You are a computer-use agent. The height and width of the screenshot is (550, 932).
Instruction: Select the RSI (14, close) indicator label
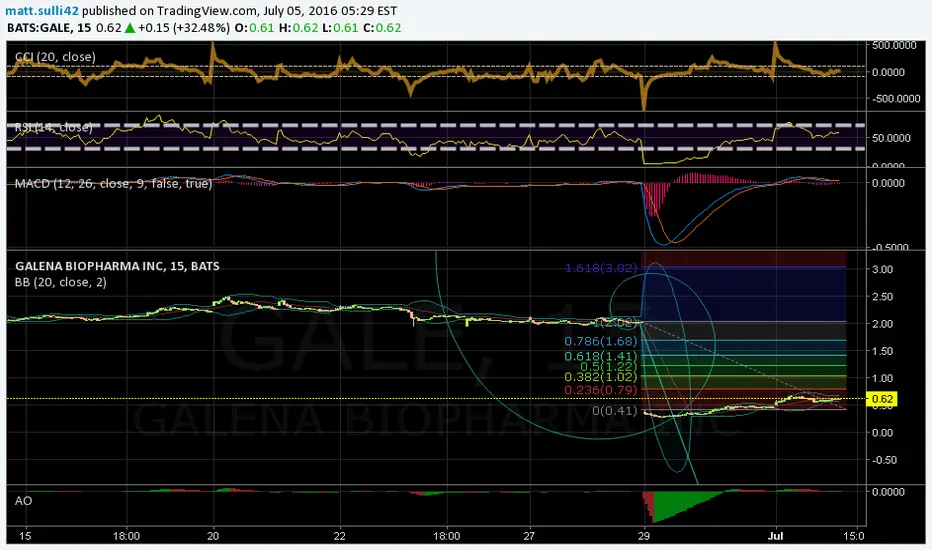point(53,127)
